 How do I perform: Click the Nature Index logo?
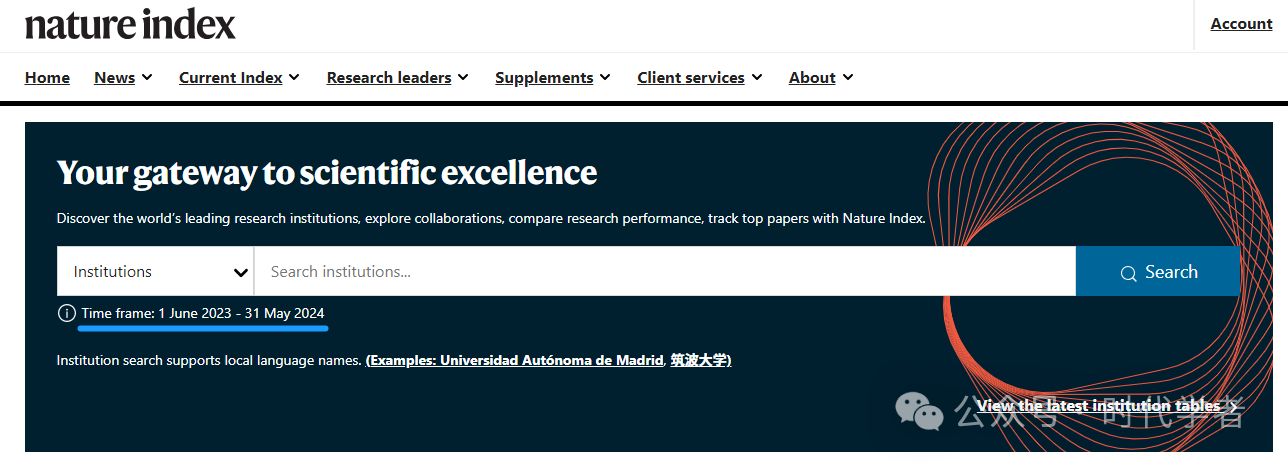pyautogui.click(x=130, y=24)
